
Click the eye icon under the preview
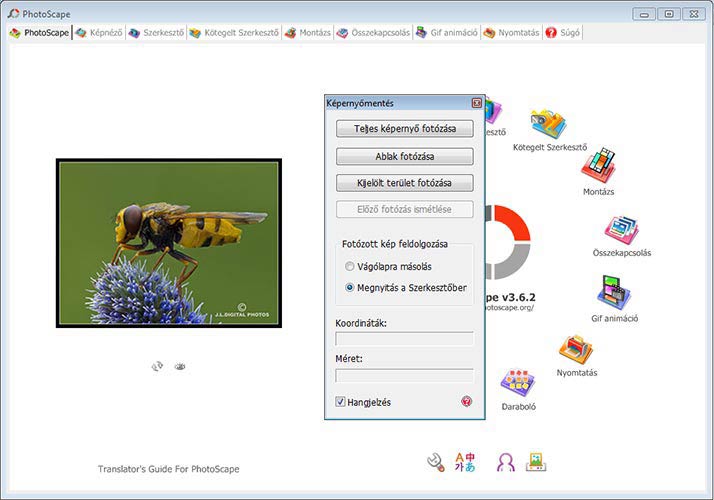[x=180, y=366]
